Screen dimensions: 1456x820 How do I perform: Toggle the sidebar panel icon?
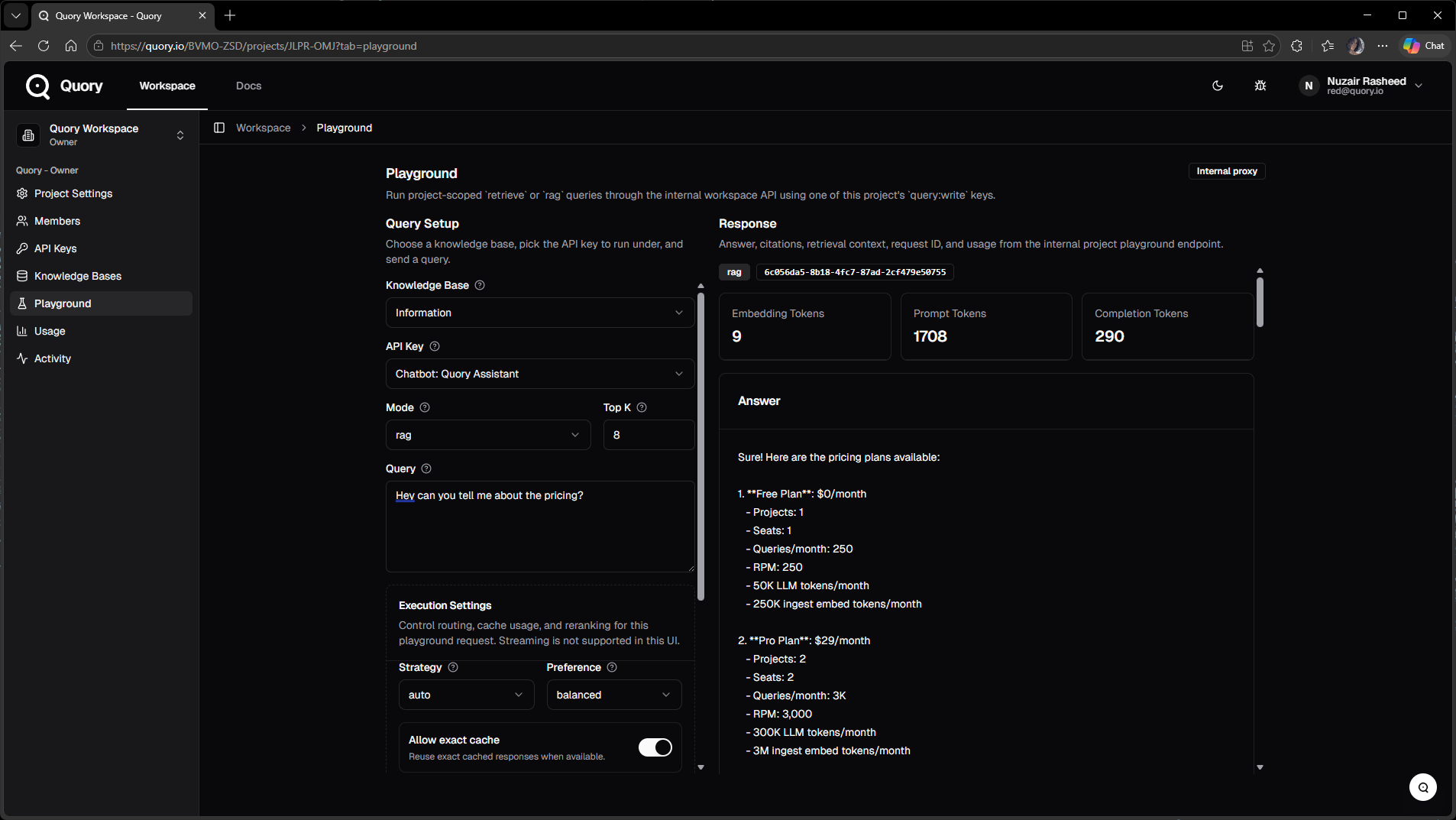[x=219, y=128]
